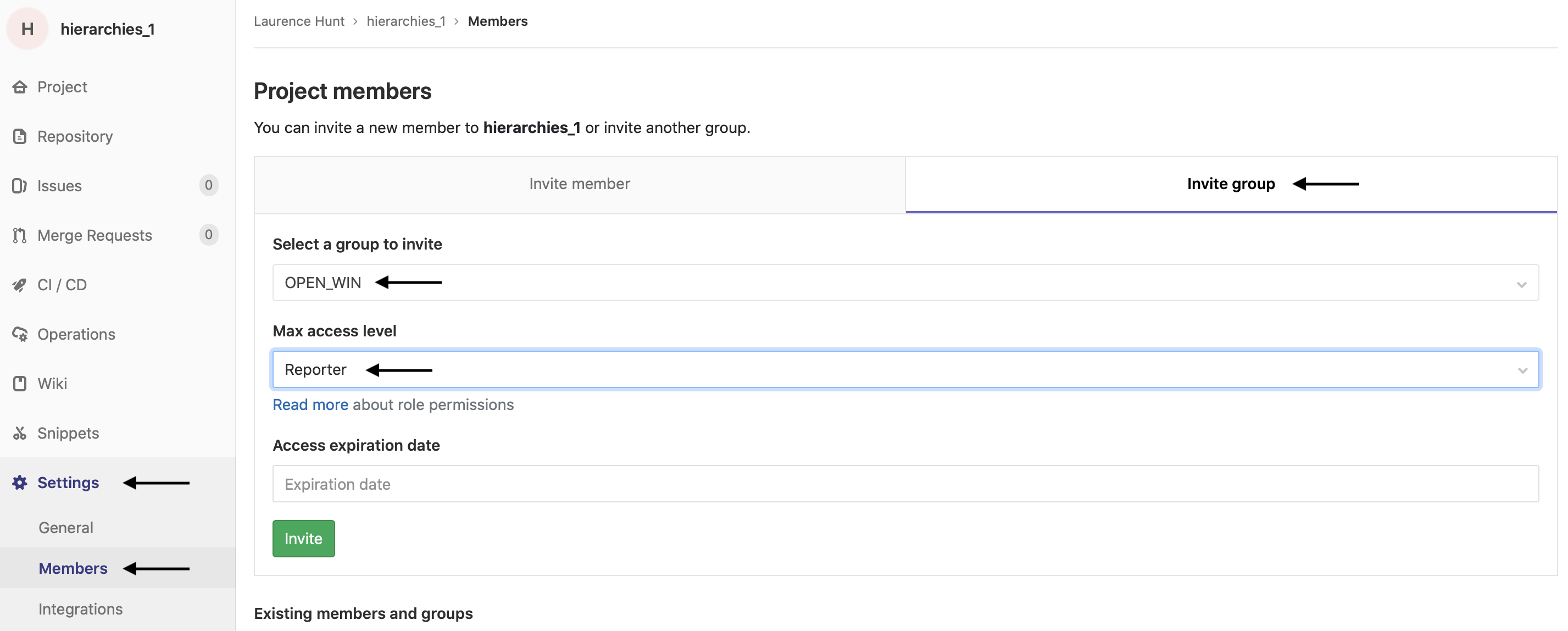Click the Repository file icon
Image resolution: width=1568 pixels, height=631 pixels.
(x=19, y=136)
